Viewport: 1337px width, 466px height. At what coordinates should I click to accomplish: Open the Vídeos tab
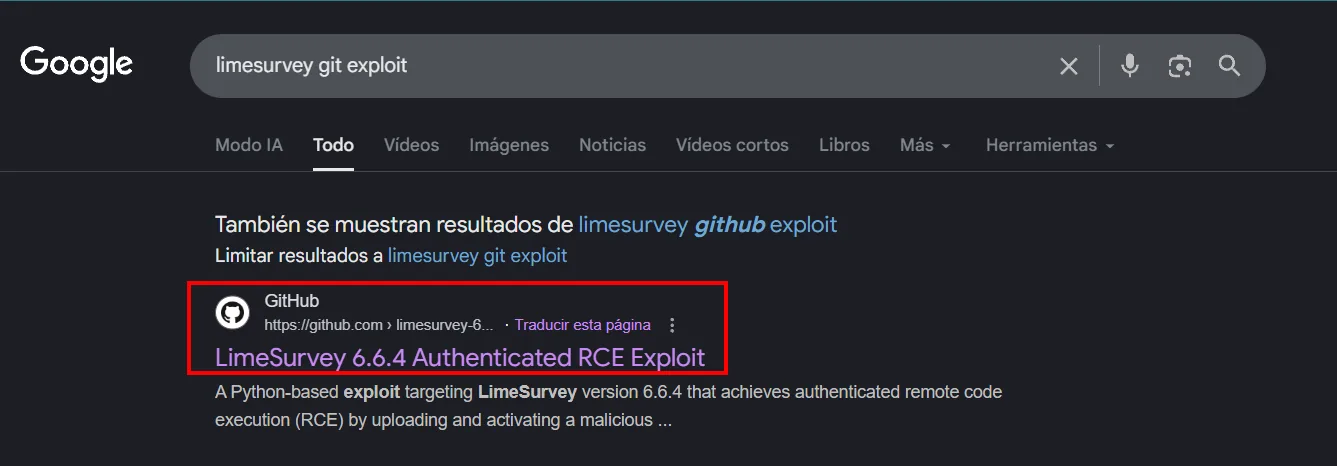pos(411,145)
